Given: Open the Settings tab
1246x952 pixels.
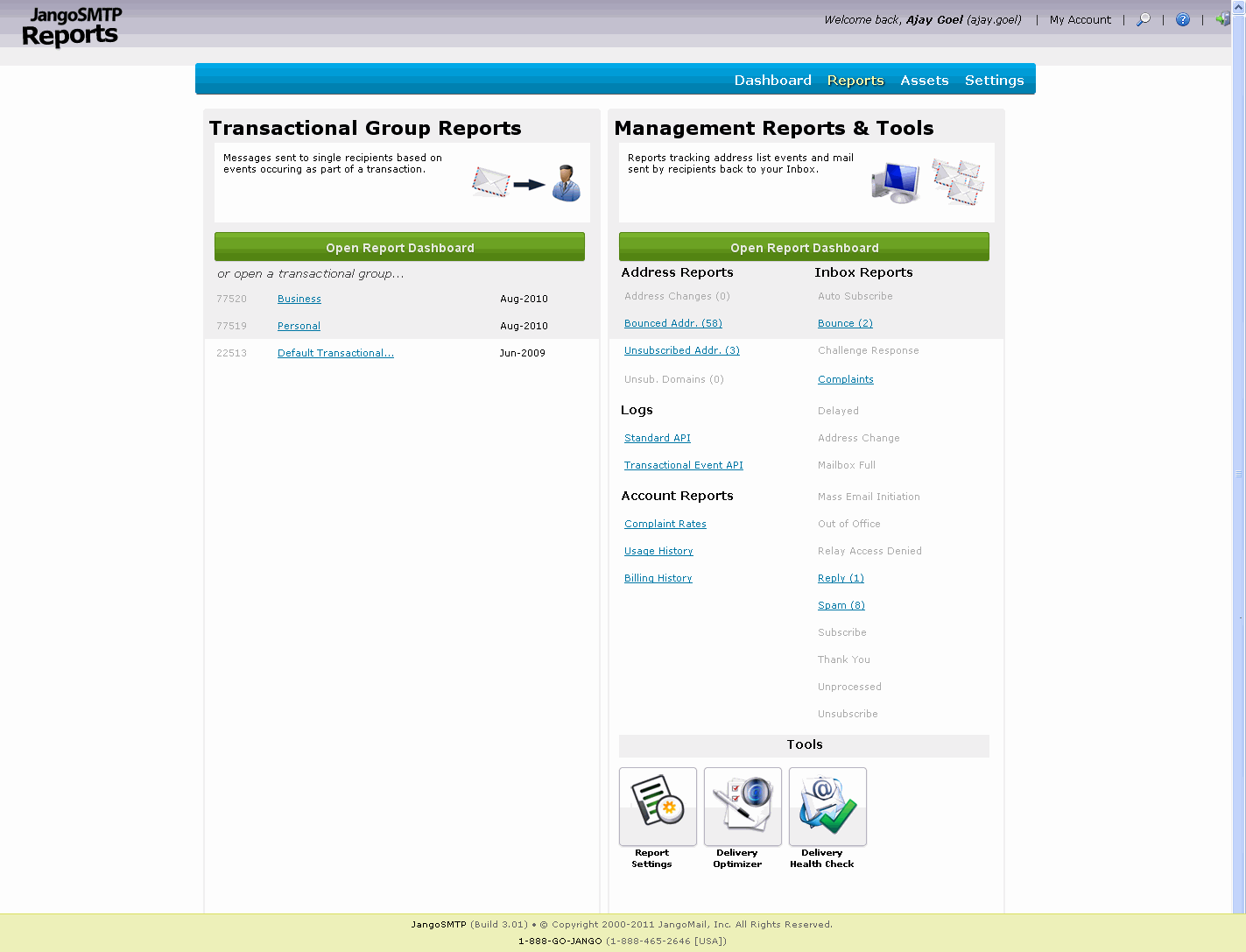Looking at the screenshot, I should 994,80.
